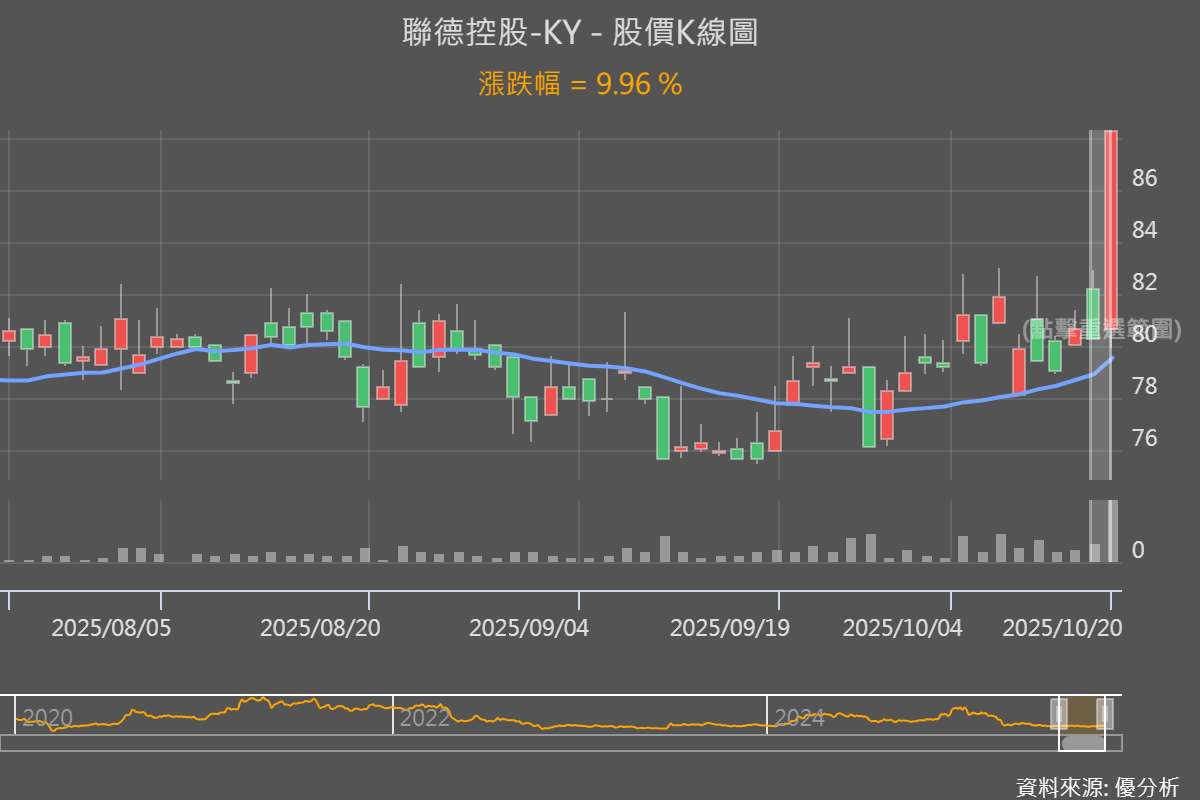Click the 76 price axis label

point(1145,438)
